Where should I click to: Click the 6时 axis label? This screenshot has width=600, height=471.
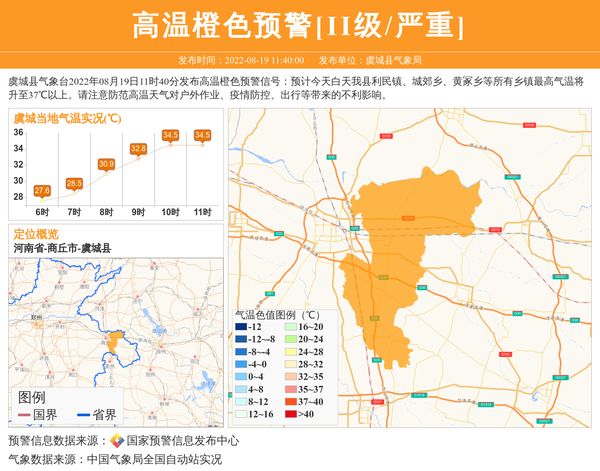click(42, 212)
